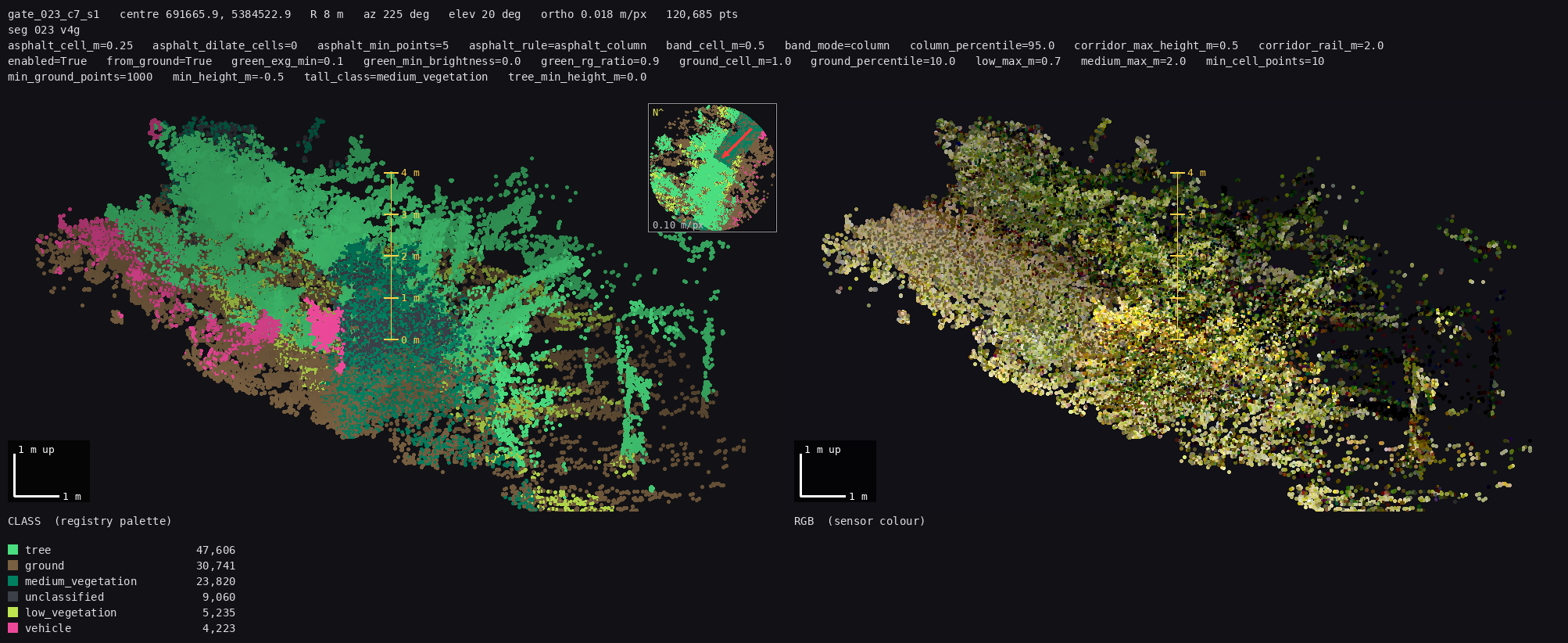Click the medium_vegetation legend swatch
Image resolution: width=1568 pixels, height=643 pixels.
(13, 581)
